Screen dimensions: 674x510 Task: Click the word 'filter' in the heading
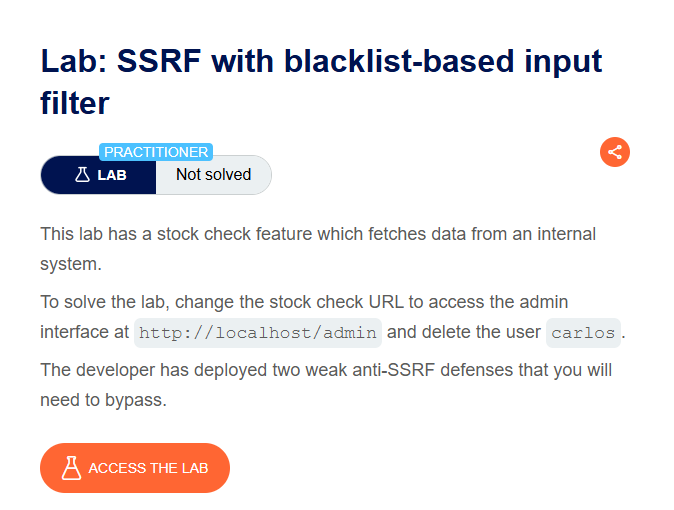click(75, 103)
